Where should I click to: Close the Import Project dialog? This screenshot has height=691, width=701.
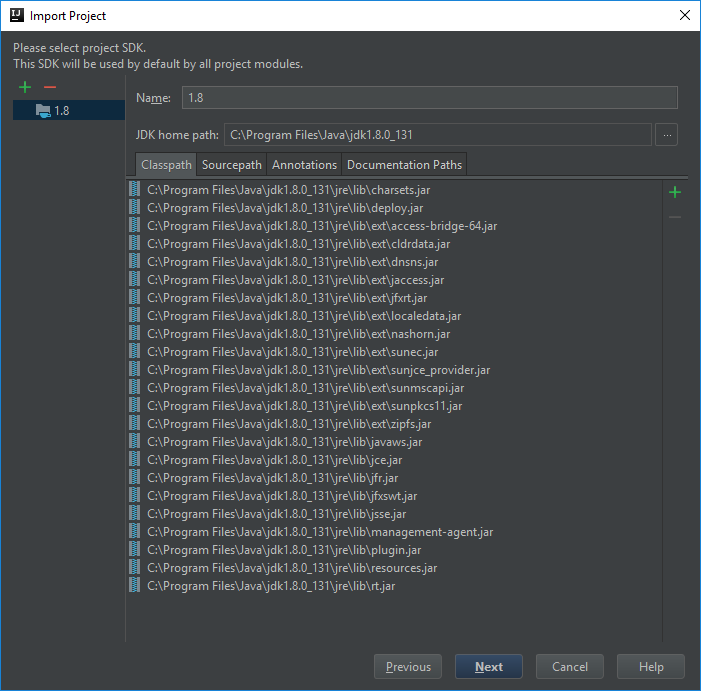coord(684,15)
